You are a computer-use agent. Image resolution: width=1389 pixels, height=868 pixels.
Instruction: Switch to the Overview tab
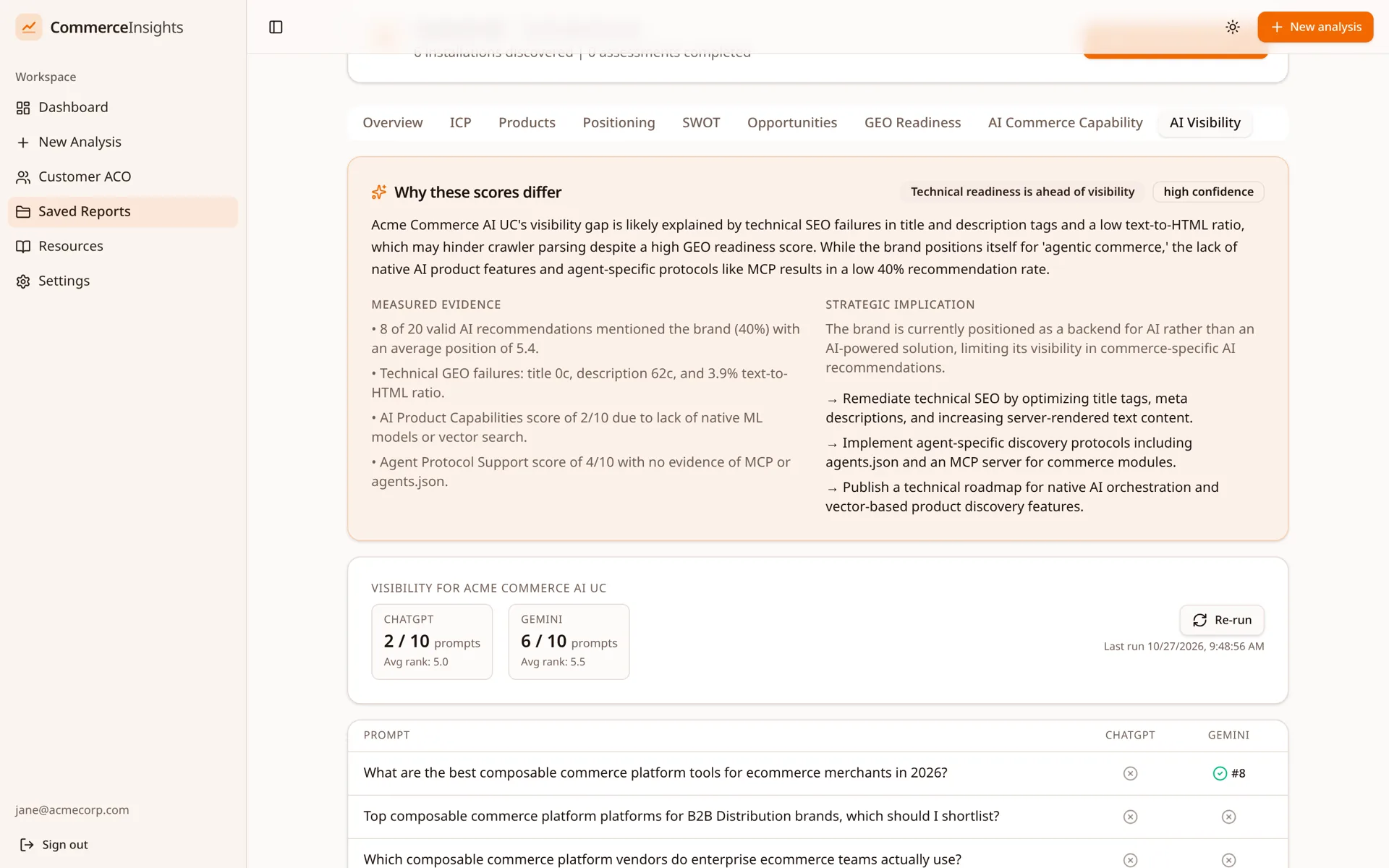pos(393,122)
